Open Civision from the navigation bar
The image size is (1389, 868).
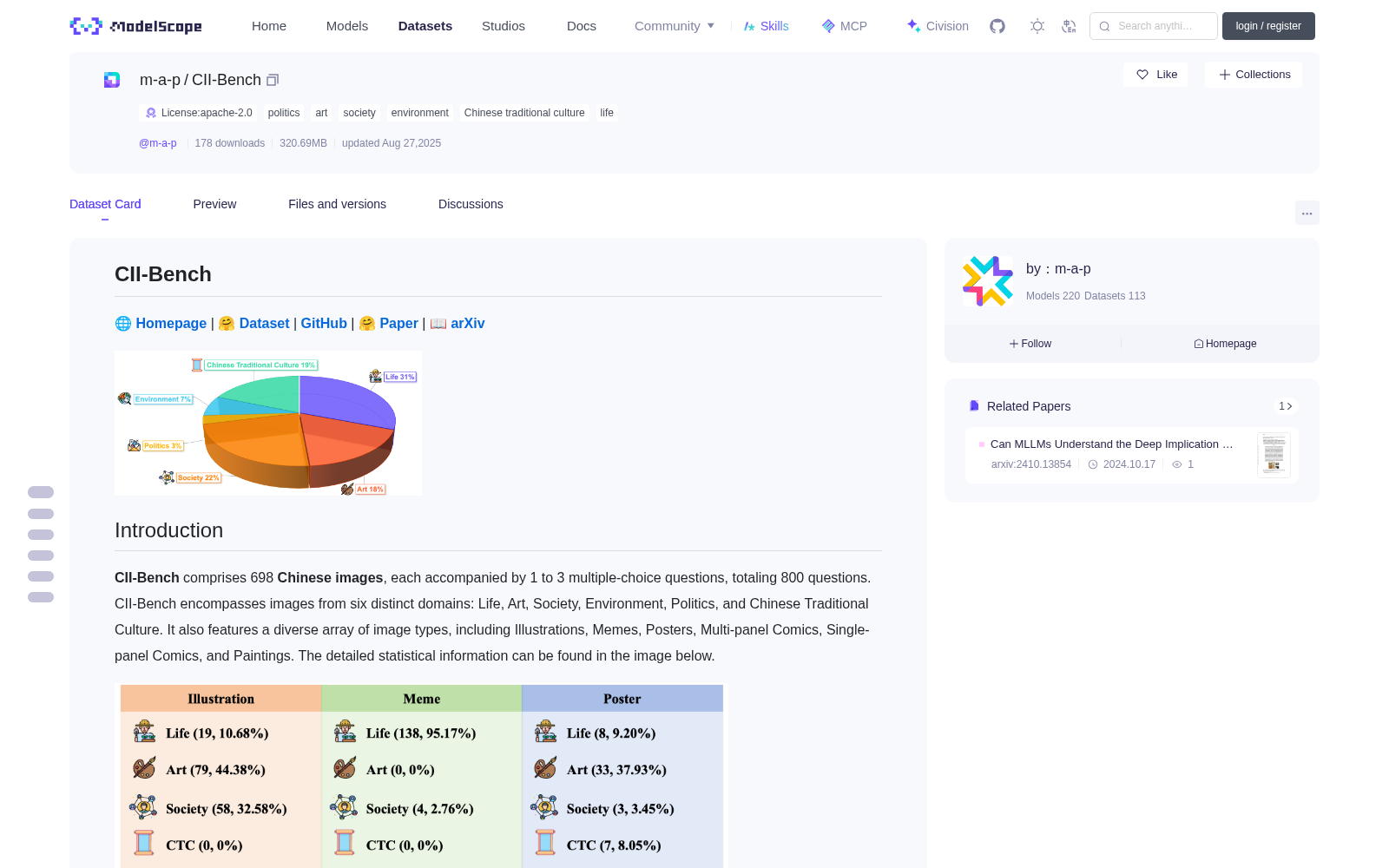coord(938,26)
